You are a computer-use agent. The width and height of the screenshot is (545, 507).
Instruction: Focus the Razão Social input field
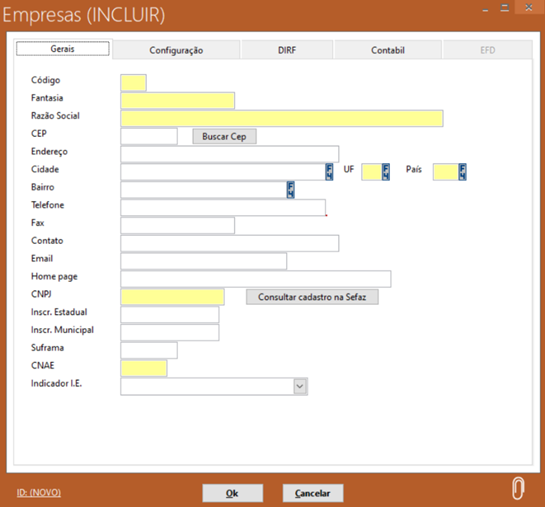coord(282,118)
